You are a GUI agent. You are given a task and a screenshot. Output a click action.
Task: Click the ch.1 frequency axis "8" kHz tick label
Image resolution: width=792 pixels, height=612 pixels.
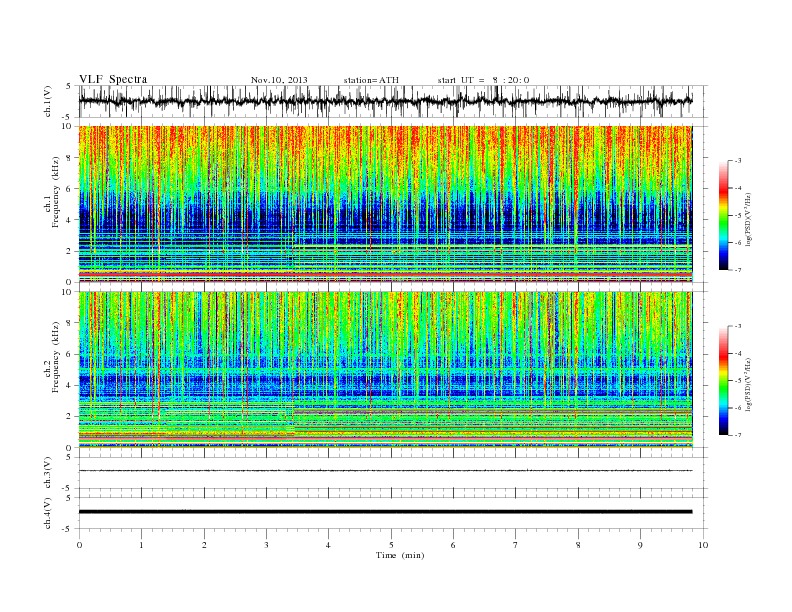click(x=70, y=158)
